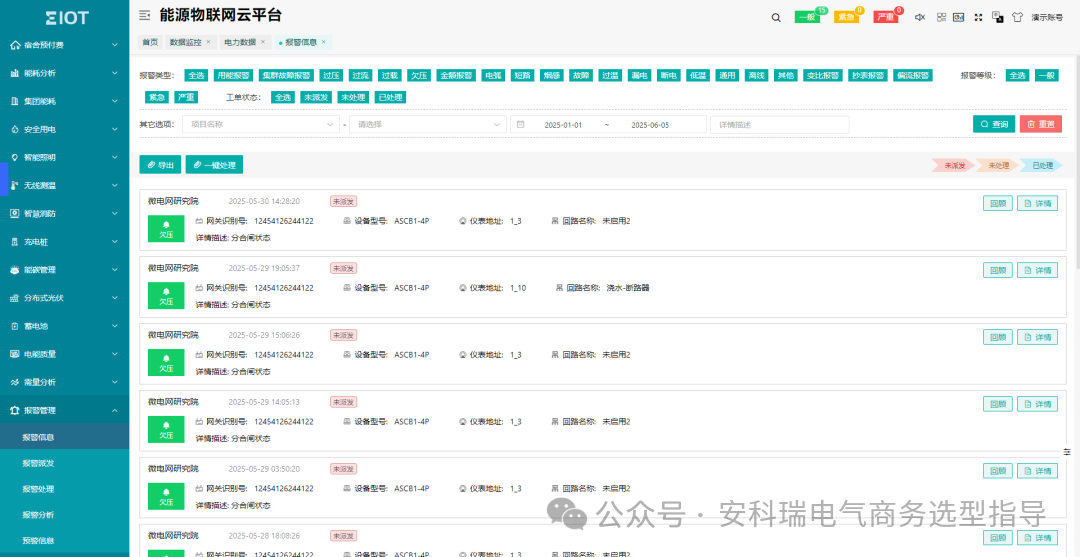Viewport: 1080px width, 557px height.
Task: Open 详情 for the 2025-05-30 14:28:20 alarm
Action: (x=1037, y=203)
